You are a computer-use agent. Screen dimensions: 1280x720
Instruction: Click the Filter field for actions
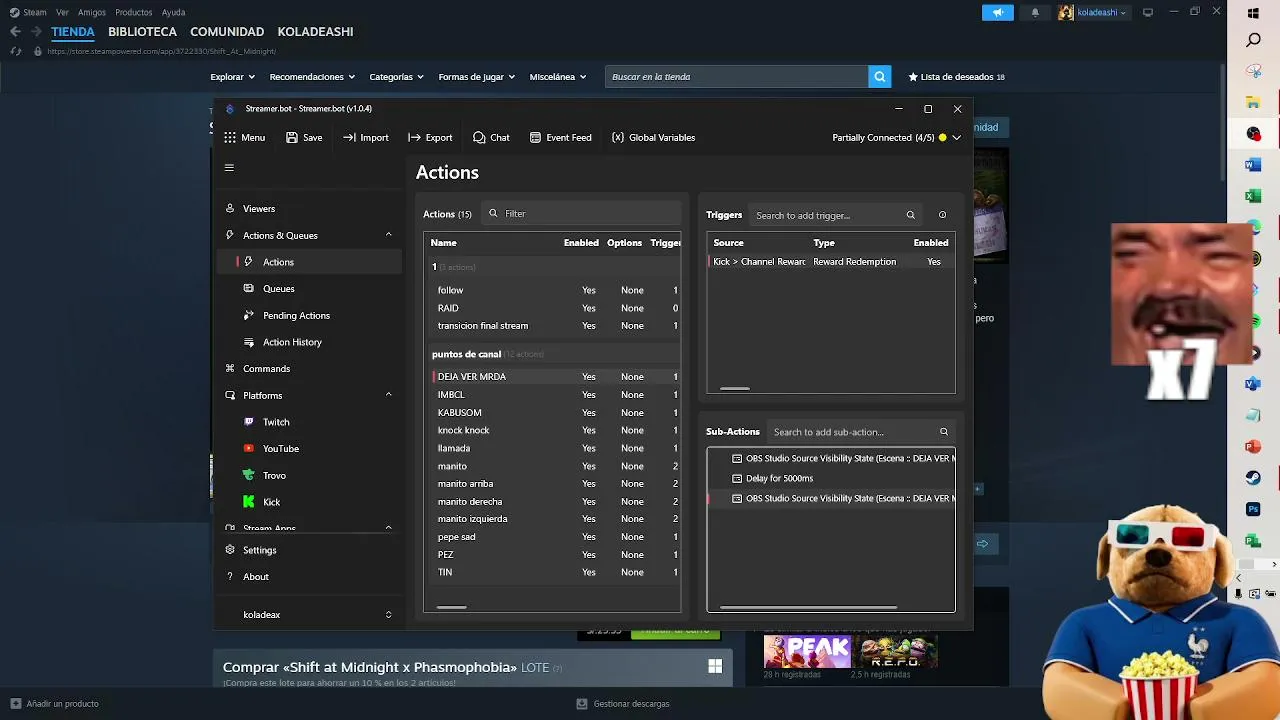click(582, 214)
